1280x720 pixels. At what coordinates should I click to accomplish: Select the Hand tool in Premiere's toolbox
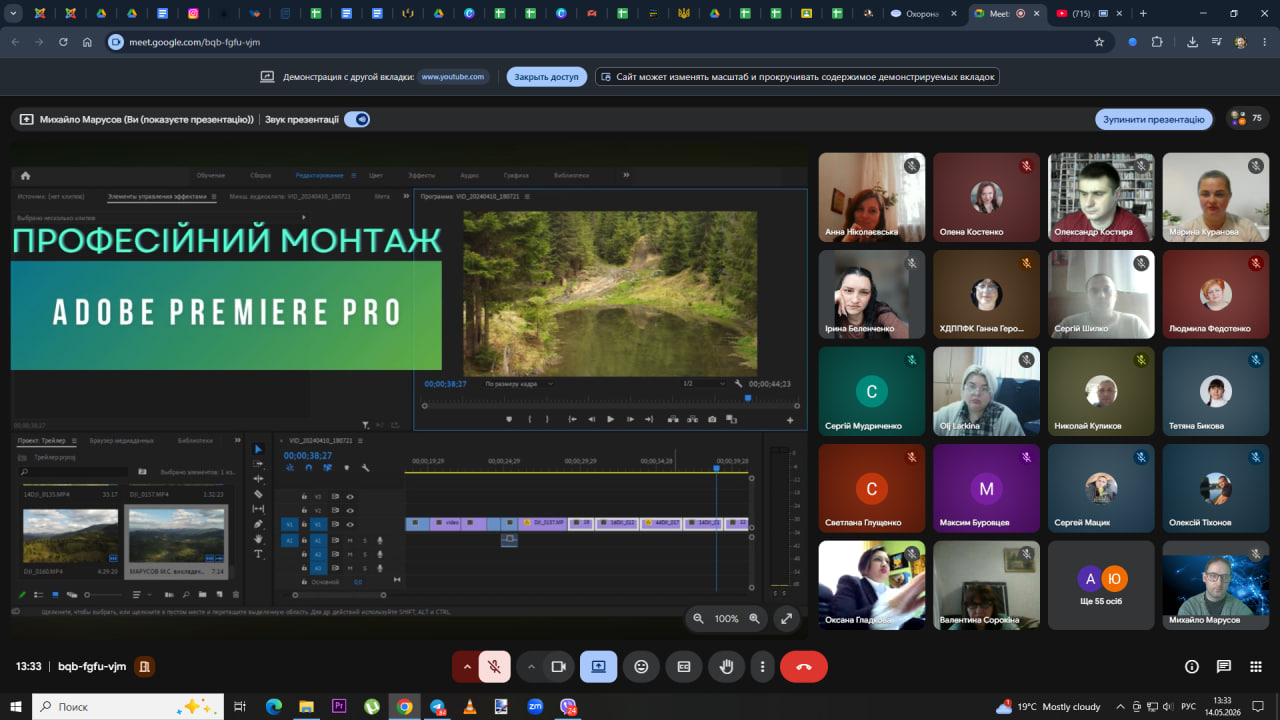point(258,539)
